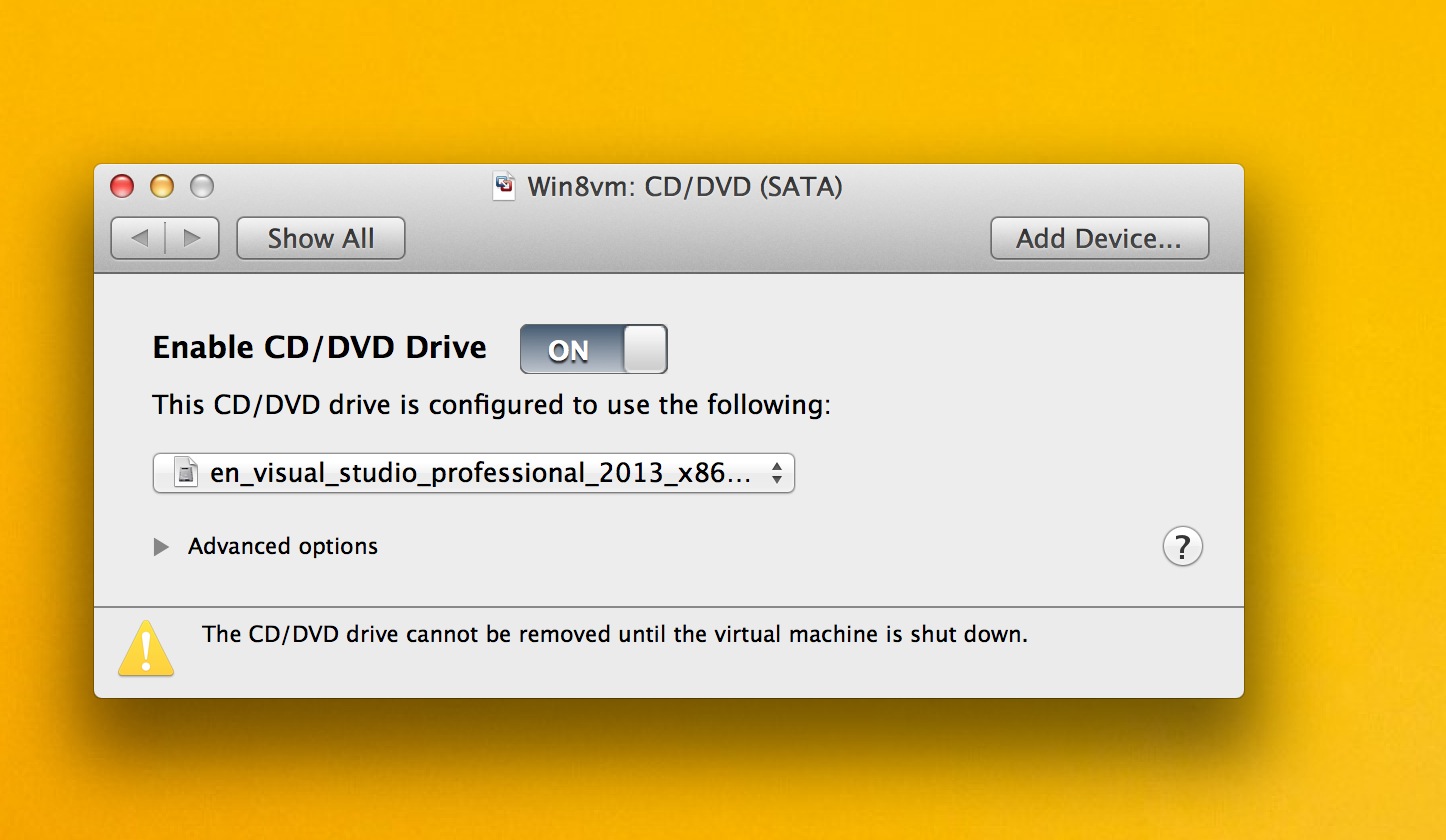1446x840 pixels.
Task: Click the white knob of the ON switch
Action: (x=644, y=349)
